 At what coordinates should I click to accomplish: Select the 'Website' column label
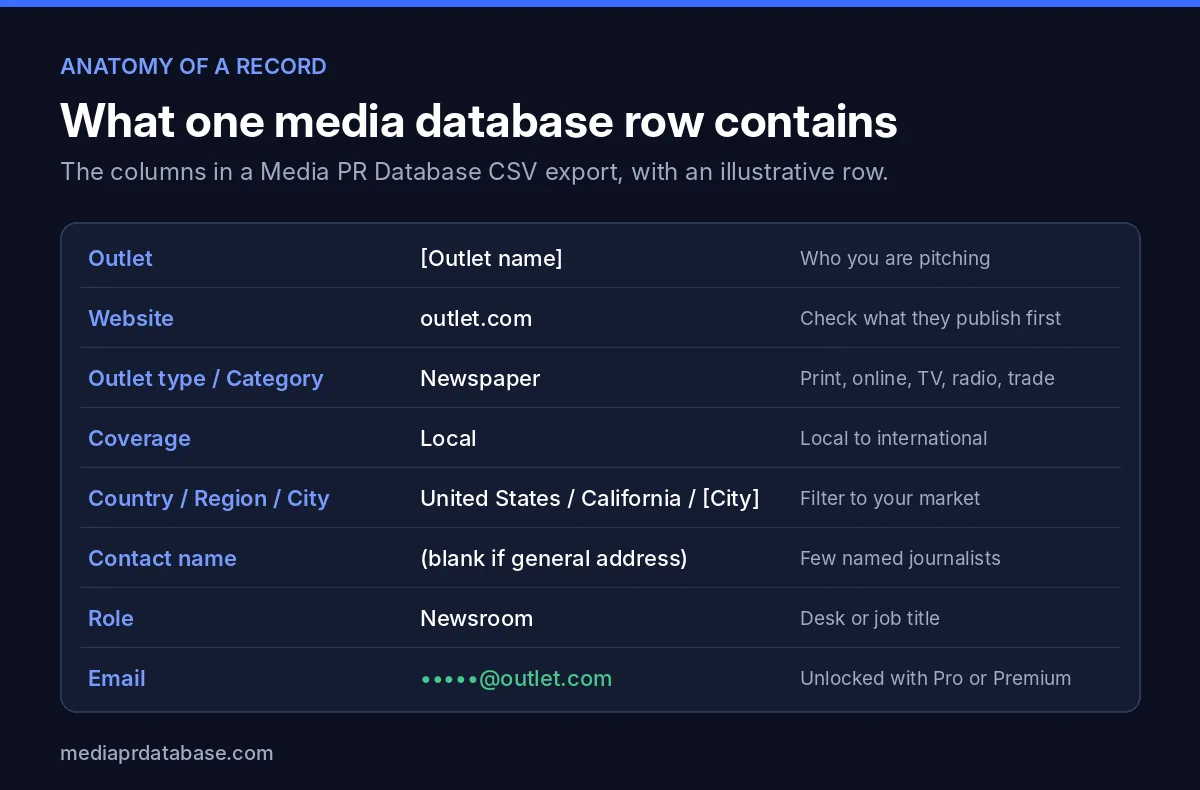point(131,318)
